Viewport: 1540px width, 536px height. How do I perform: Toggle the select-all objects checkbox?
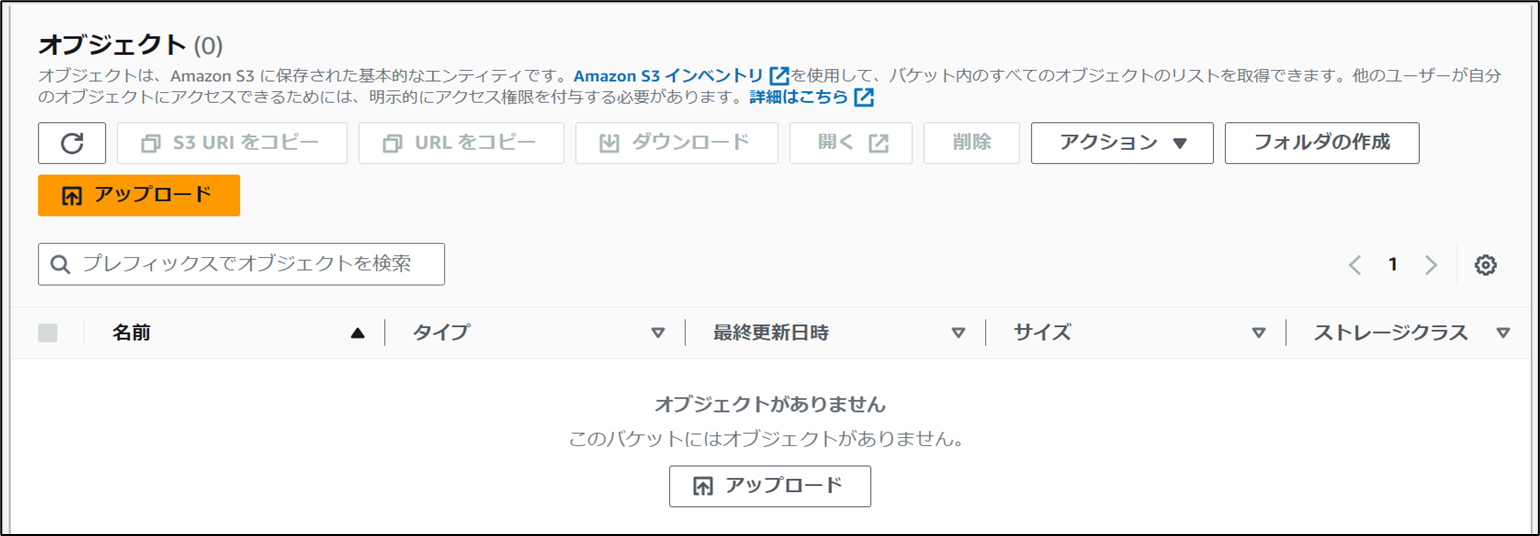click(48, 333)
